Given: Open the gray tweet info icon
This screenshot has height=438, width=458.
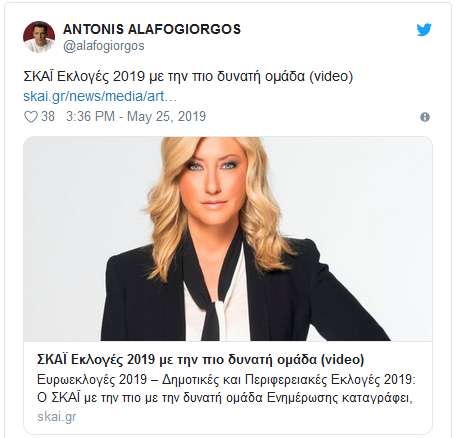Looking at the screenshot, I should pyautogui.click(x=425, y=117).
